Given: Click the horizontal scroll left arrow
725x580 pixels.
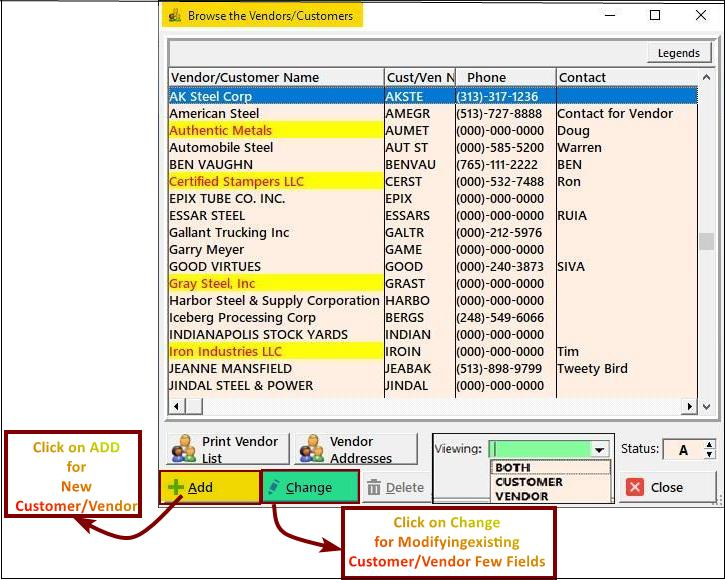Looking at the screenshot, I should tap(176, 407).
